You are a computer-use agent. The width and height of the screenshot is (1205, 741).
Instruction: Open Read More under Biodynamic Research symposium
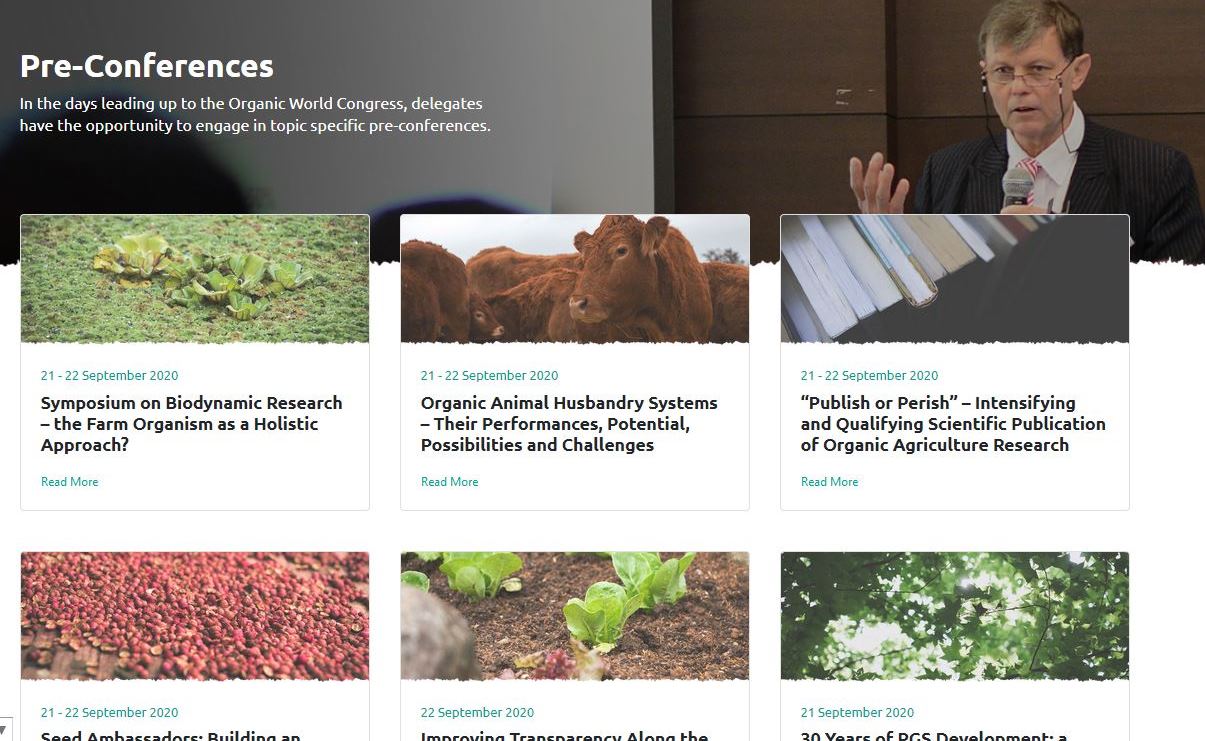[x=70, y=482]
